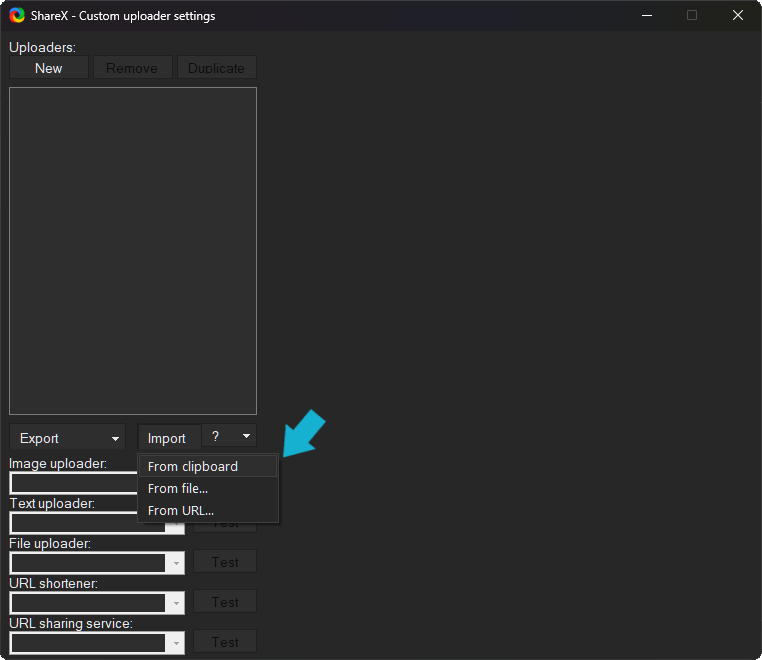Choose From file... in Import menu

[208, 488]
